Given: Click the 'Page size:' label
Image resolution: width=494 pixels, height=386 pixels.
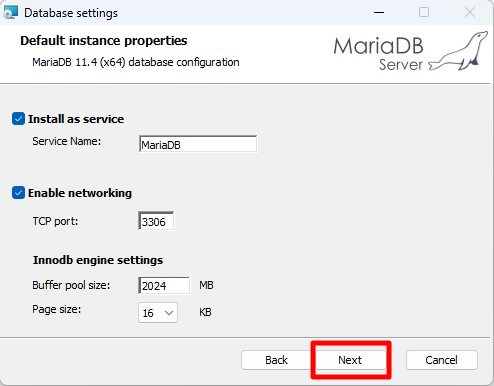Looking at the screenshot, I should (57, 309).
